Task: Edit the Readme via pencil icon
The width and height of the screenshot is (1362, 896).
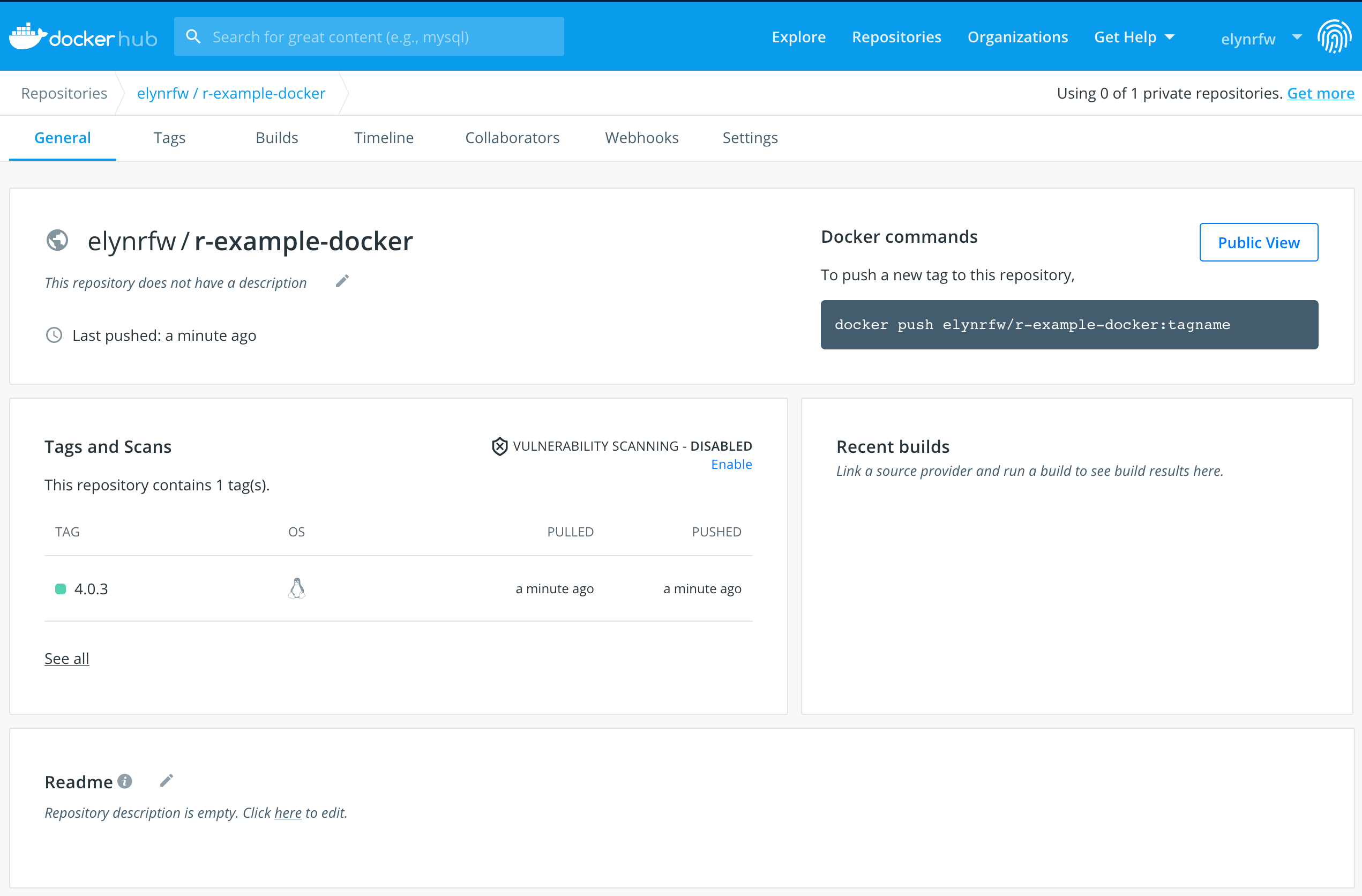Action: click(167, 780)
